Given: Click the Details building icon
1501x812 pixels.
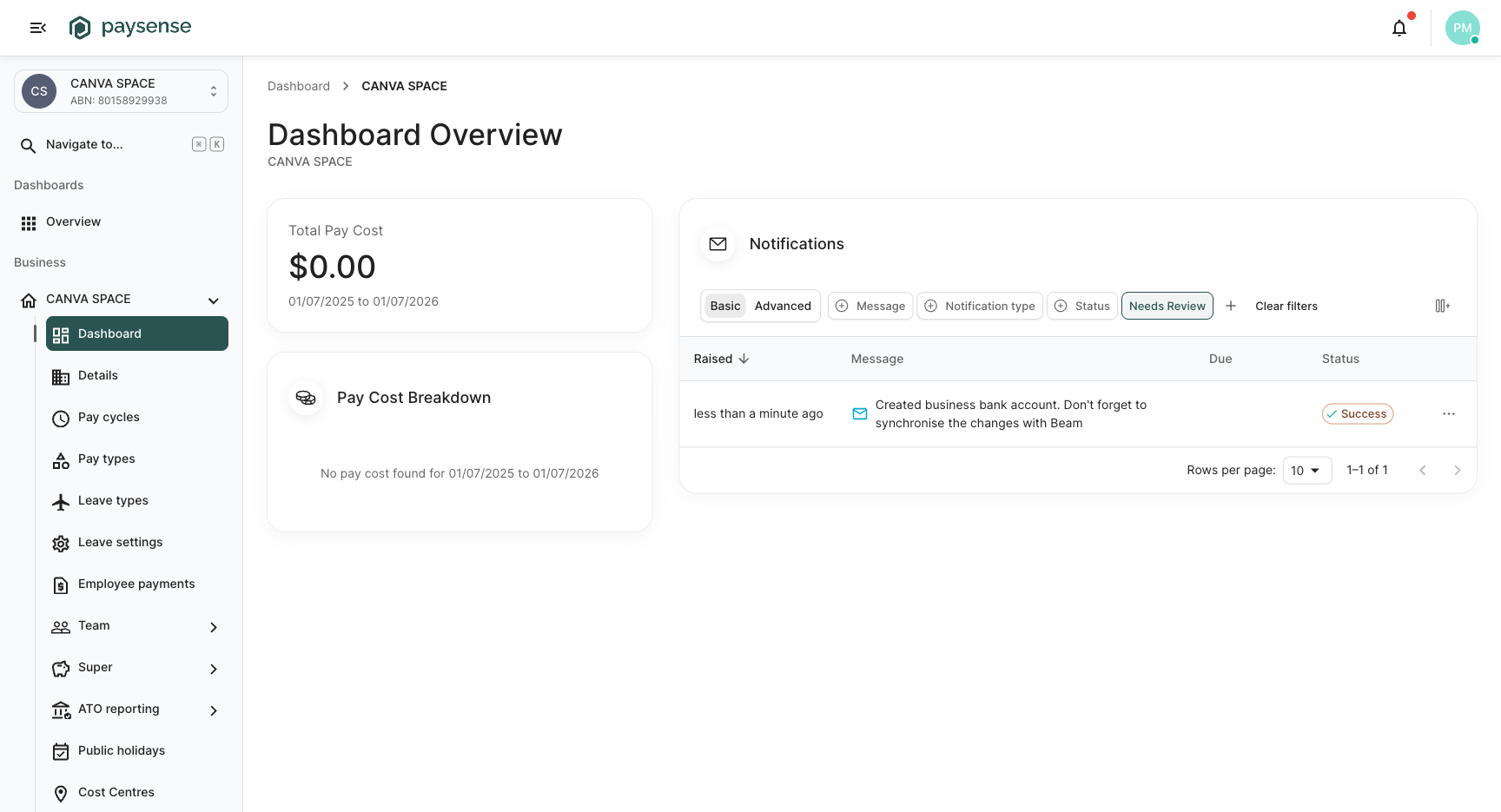Looking at the screenshot, I should click(x=61, y=377).
